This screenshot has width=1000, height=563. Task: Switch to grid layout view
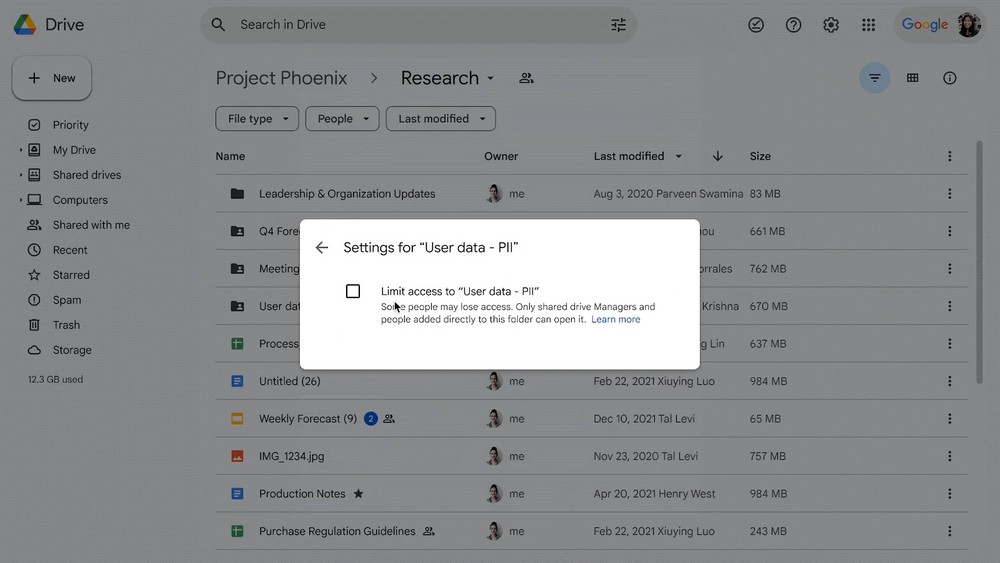coord(912,78)
